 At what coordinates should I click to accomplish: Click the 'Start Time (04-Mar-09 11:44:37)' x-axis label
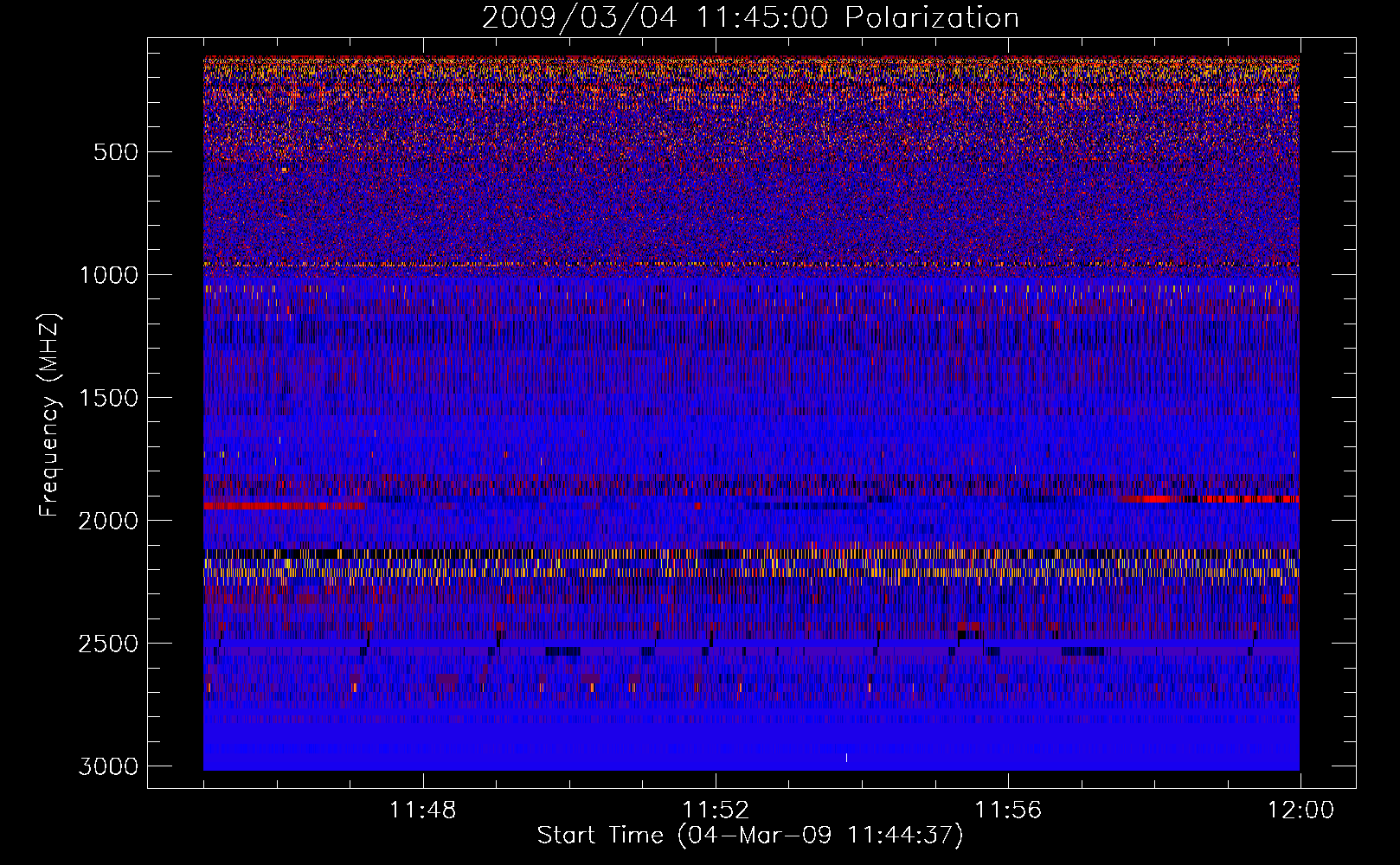[750, 836]
